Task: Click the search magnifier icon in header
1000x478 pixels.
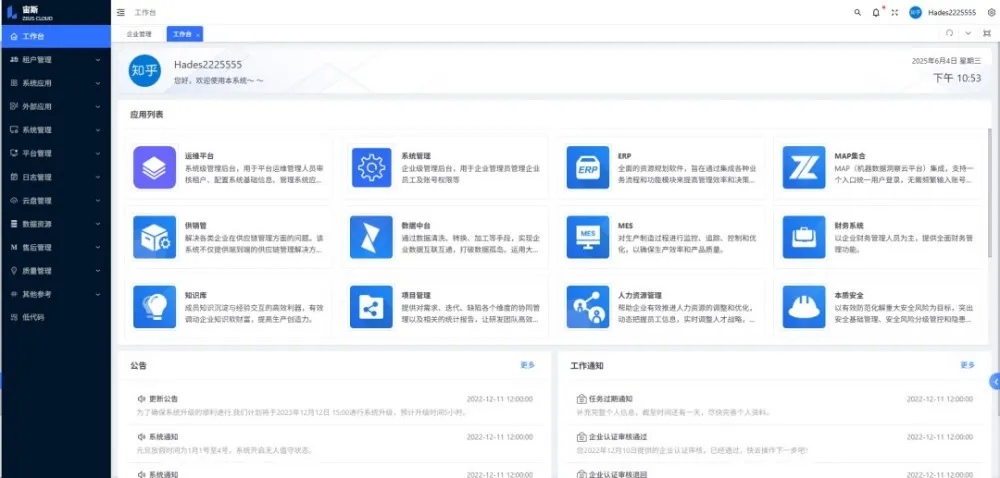Action: 857,12
